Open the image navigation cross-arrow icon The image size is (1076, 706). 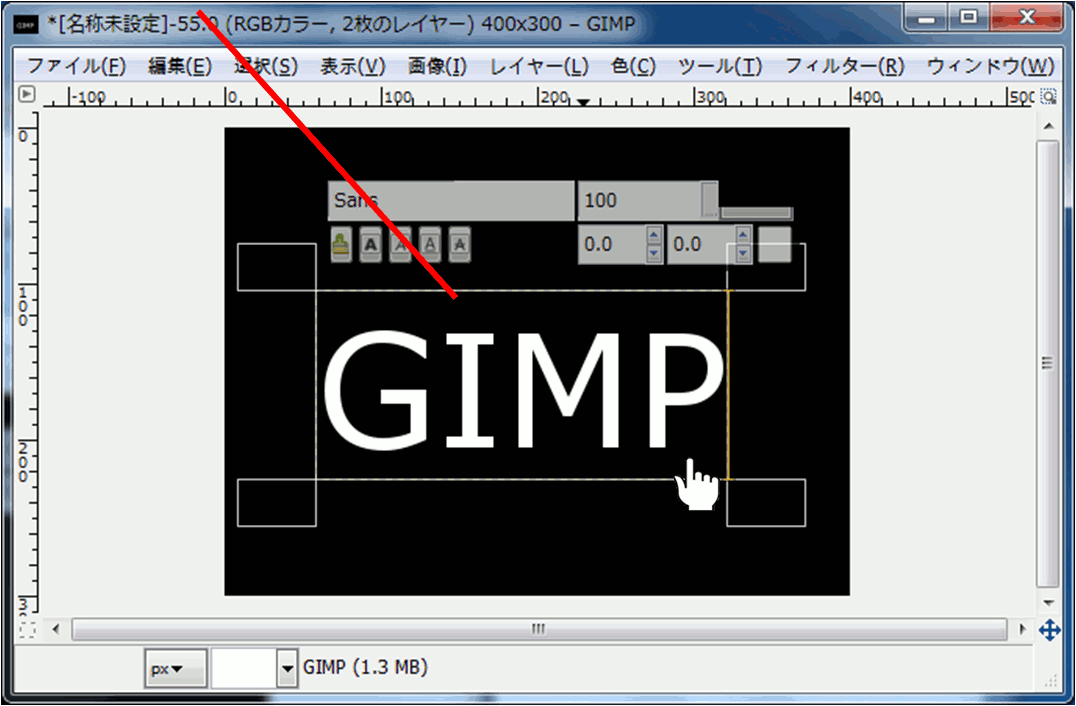point(1049,630)
